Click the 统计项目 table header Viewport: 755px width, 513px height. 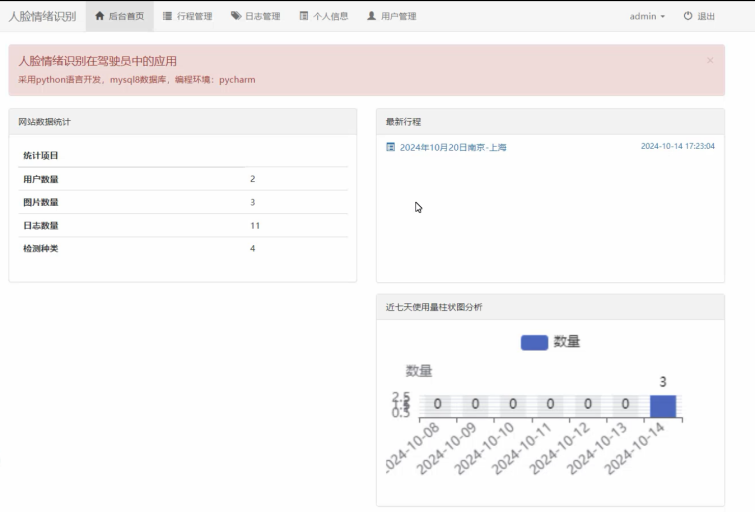tap(40, 156)
